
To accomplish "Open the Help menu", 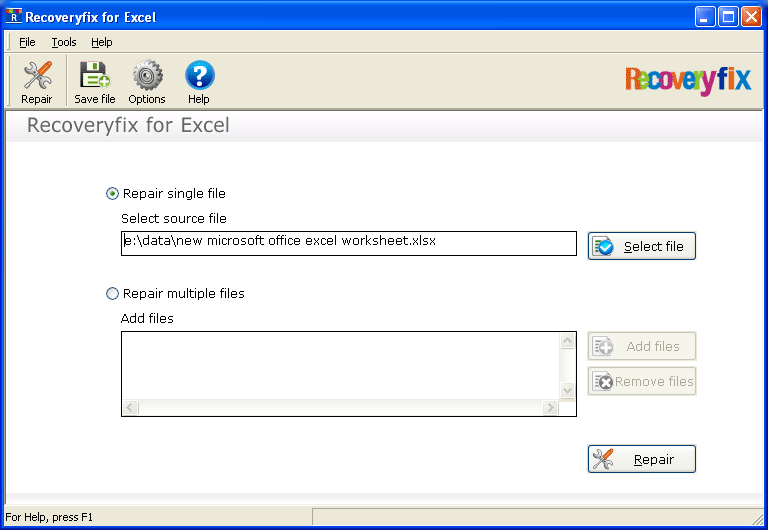I will click(102, 42).
